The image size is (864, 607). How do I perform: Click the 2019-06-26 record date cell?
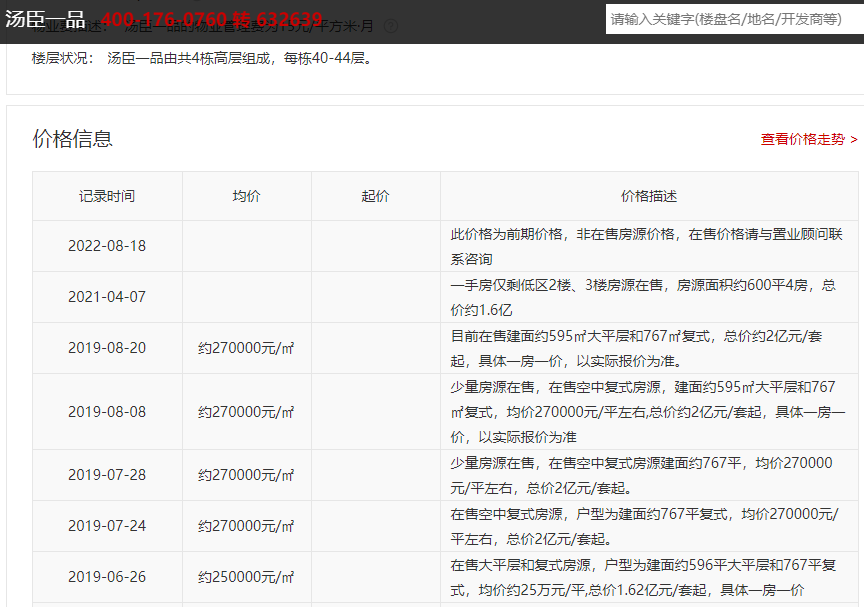(107, 577)
